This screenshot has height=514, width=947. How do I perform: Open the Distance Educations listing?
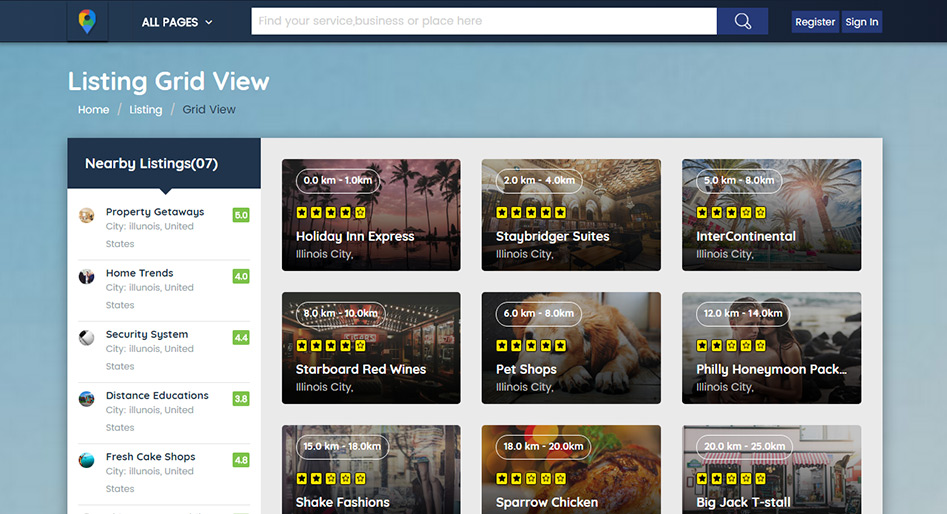(157, 395)
